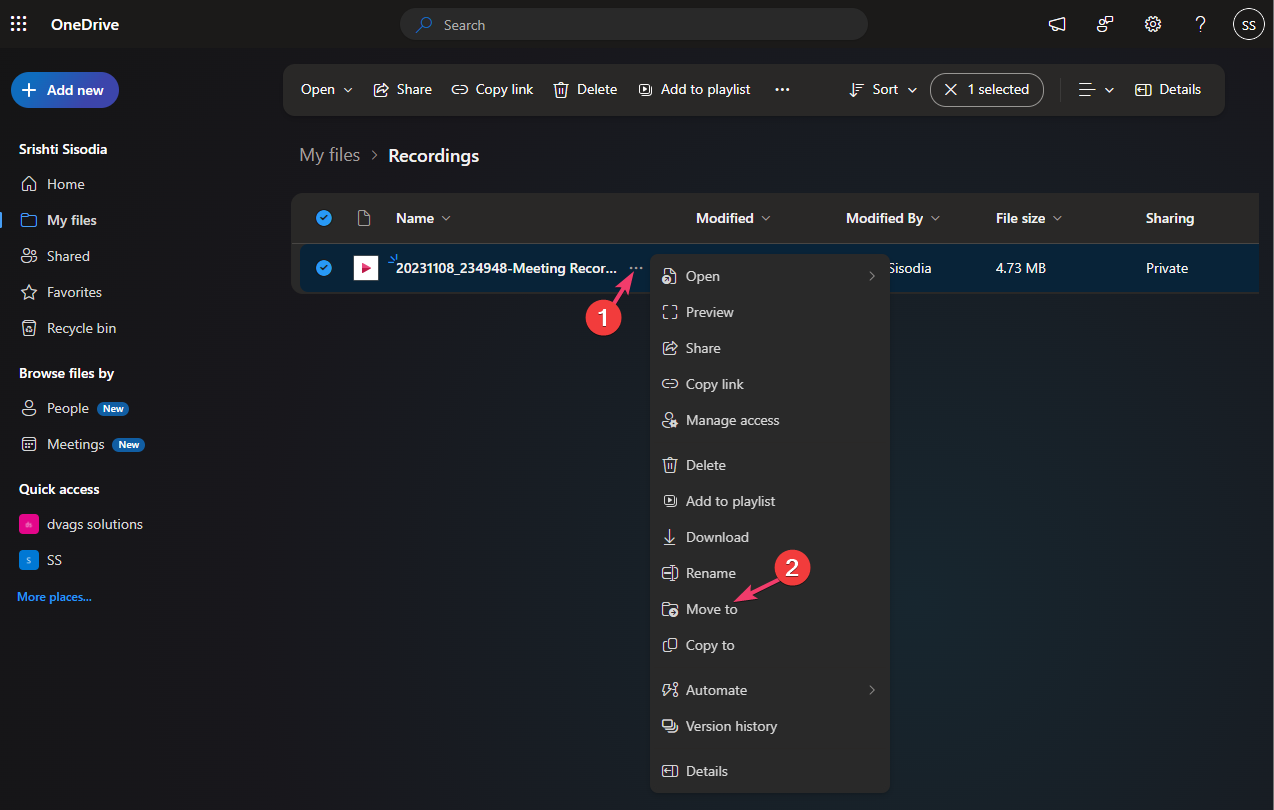
Task: Open the app launcher grid icon
Action: tap(19, 24)
